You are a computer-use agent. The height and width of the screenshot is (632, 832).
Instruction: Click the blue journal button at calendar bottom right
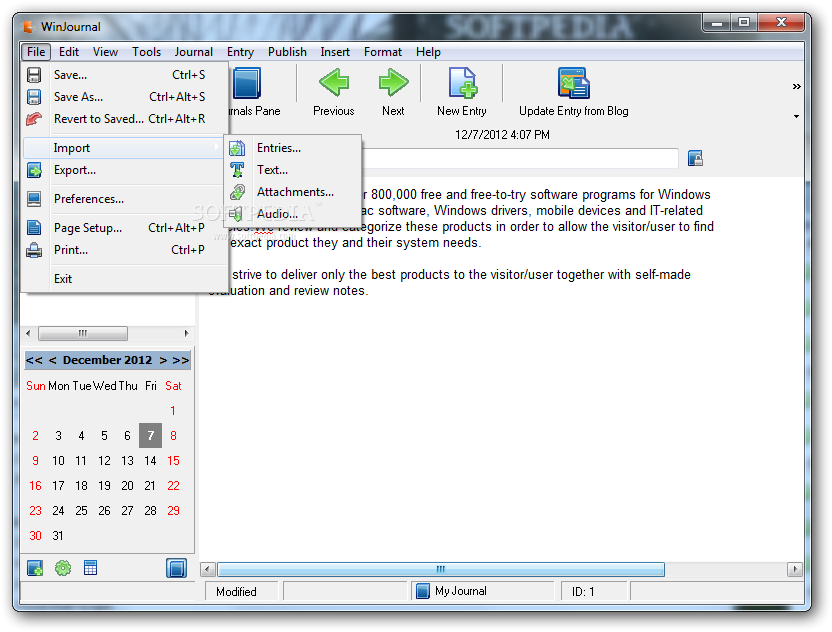point(176,568)
